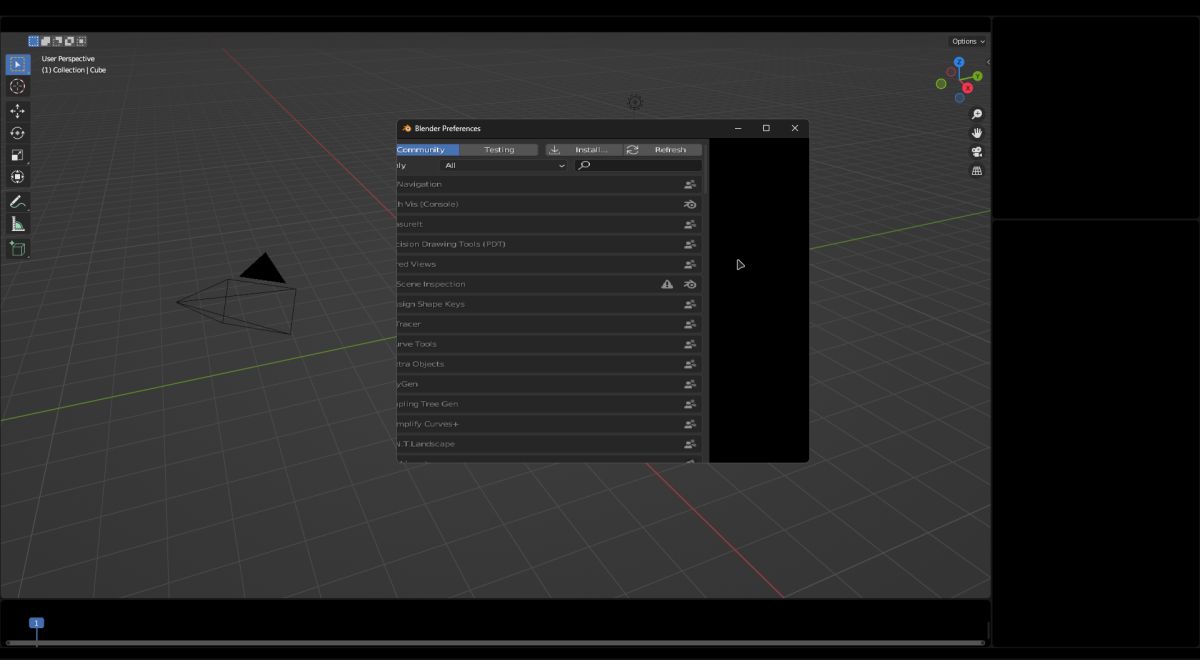Select the Assign Shape Keys row
Image resolution: width=1200 pixels, height=660 pixels.
click(549, 304)
